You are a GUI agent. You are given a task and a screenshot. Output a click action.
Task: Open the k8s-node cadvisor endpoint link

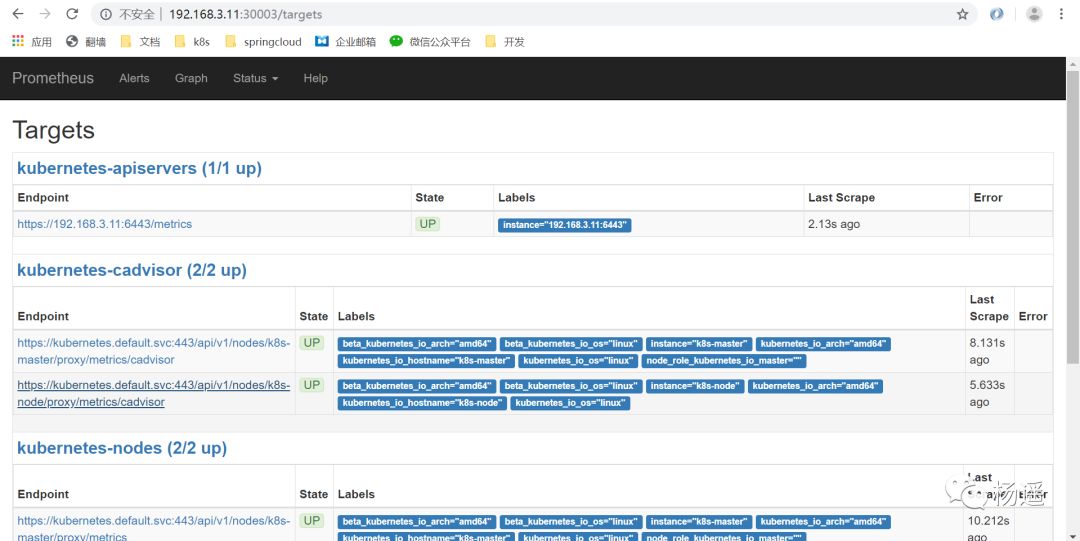click(154, 393)
